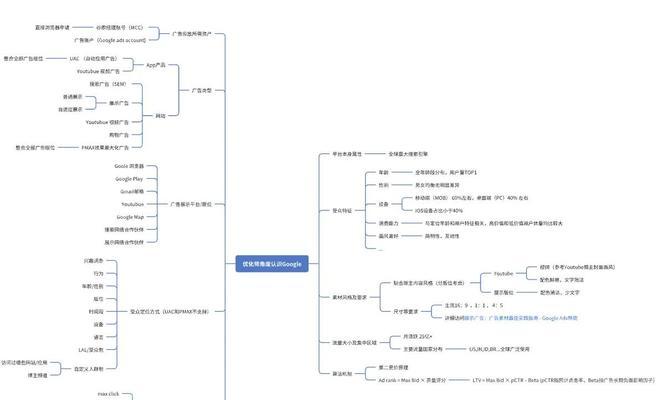Open the blue 'Google Ads' help link
The width and height of the screenshot is (672, 400).
[521, 318]
